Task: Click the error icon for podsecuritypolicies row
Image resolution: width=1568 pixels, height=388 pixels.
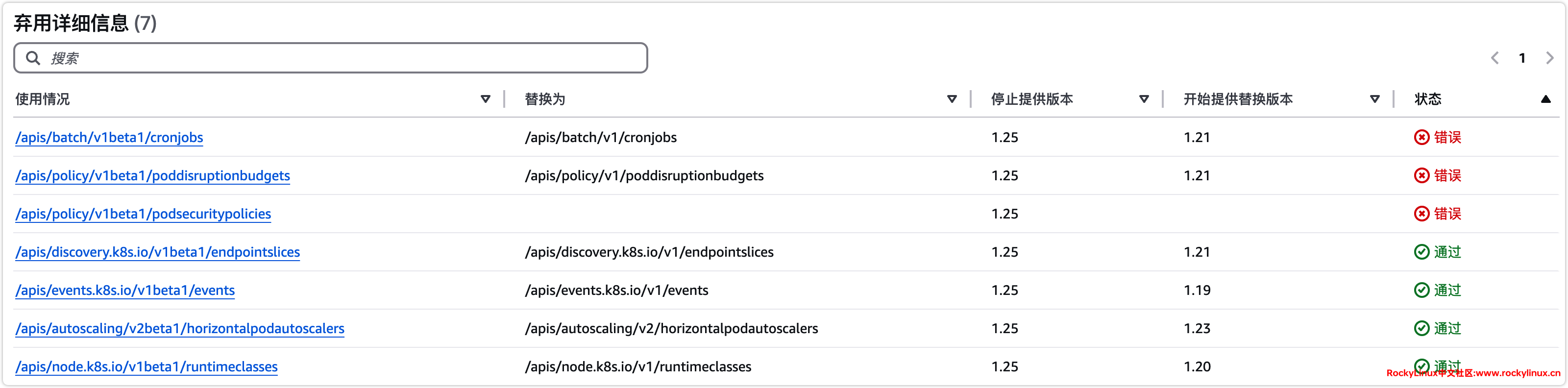Action: pyautogui.click(x=1421, y=214)
